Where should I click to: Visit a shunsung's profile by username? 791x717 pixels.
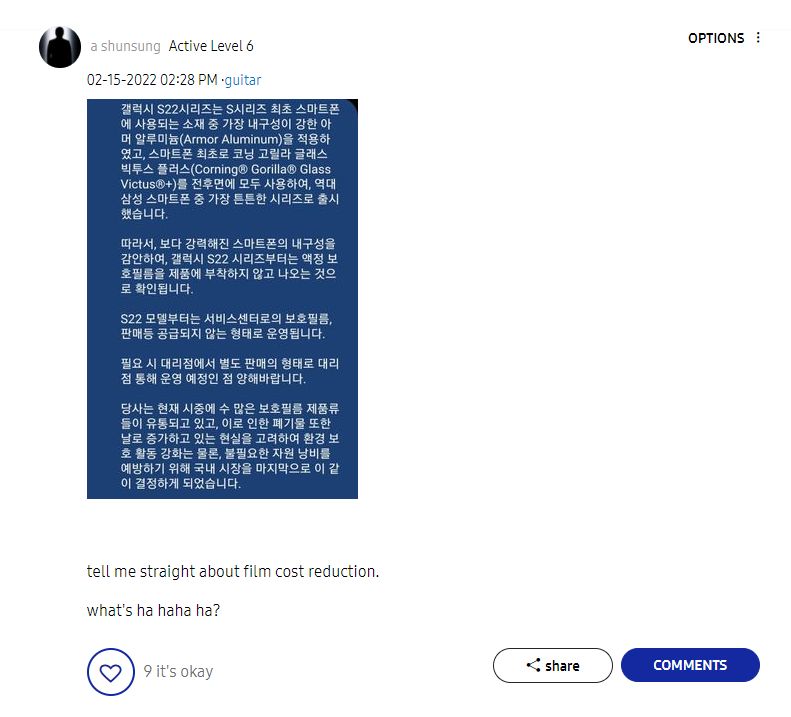pos(126,46)
